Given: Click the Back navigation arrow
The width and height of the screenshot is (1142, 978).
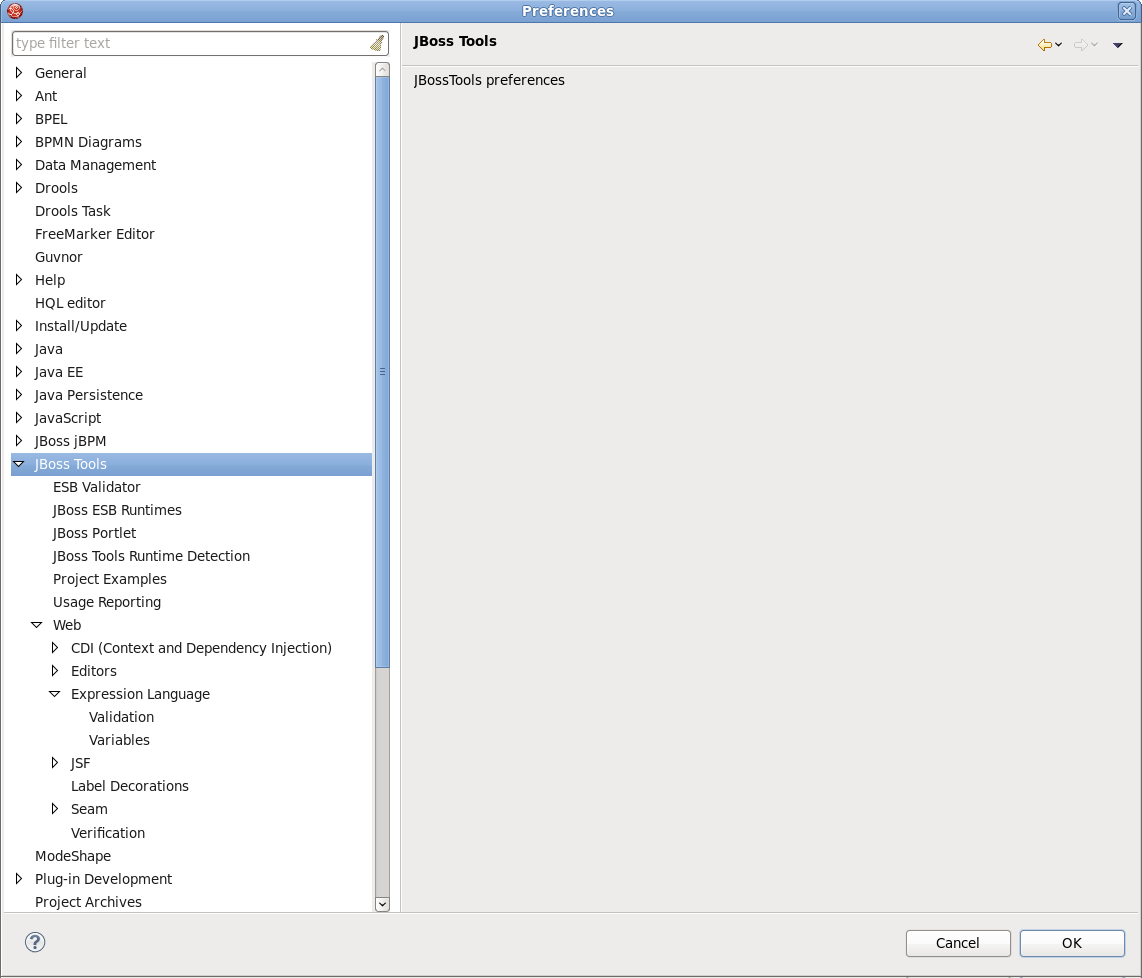Looking at the screenshot, I should (1046, 45).
